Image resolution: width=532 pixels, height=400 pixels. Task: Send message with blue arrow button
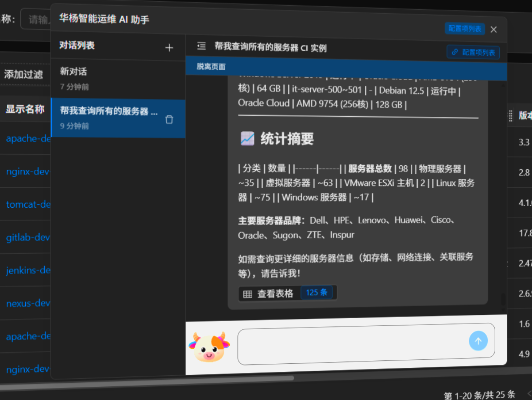478,341
